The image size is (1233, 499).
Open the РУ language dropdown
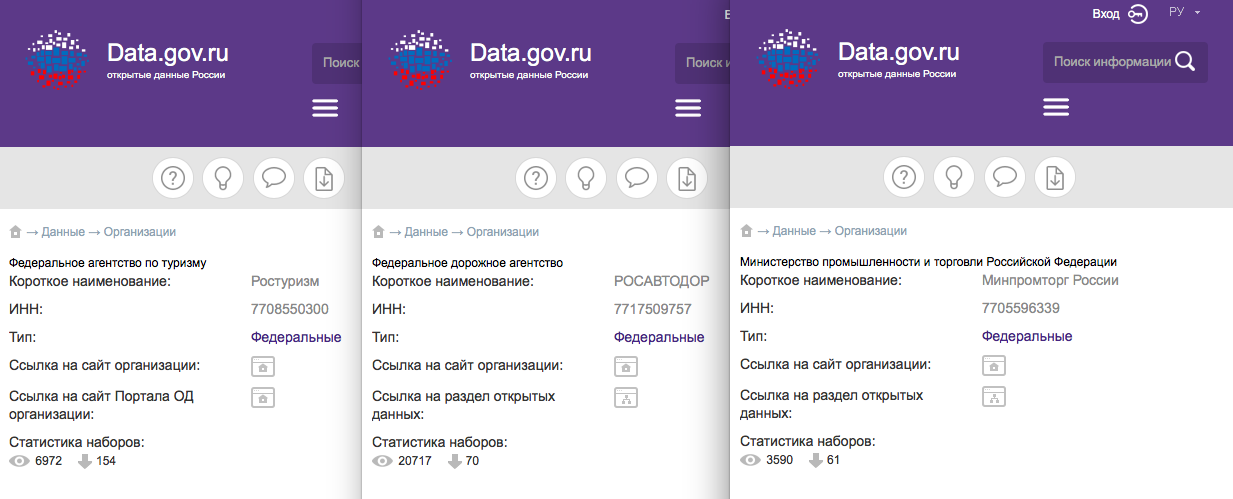click(1184, 12)
